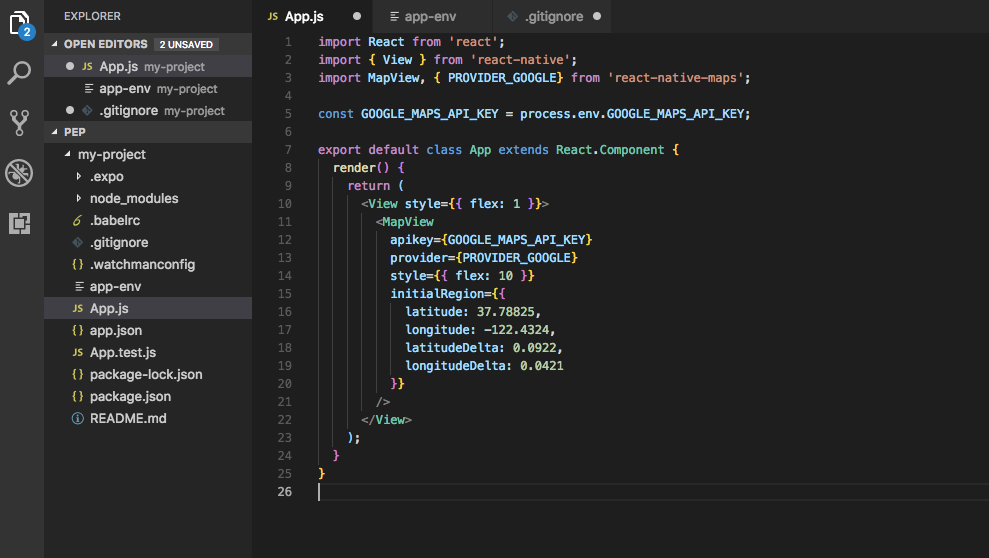Open .gitignore in my-project tree
This screenshot has height=558, width=989.
(148, 242)
